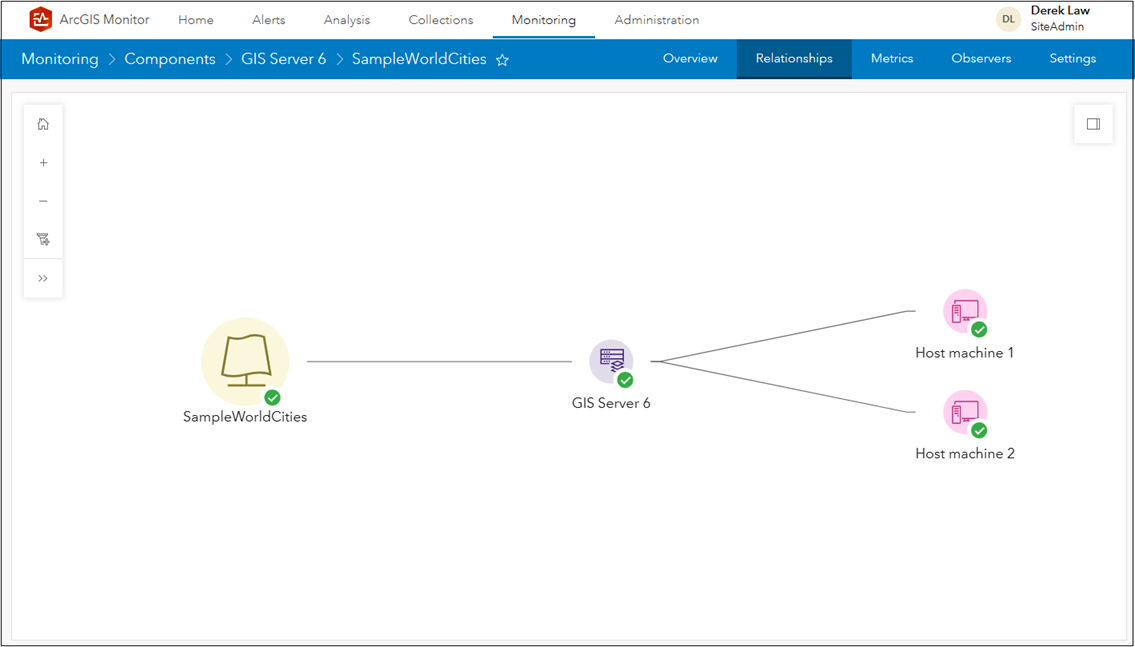Click green status check on Host machine 1
This screenshot has width=1135, height=647.
979,330
